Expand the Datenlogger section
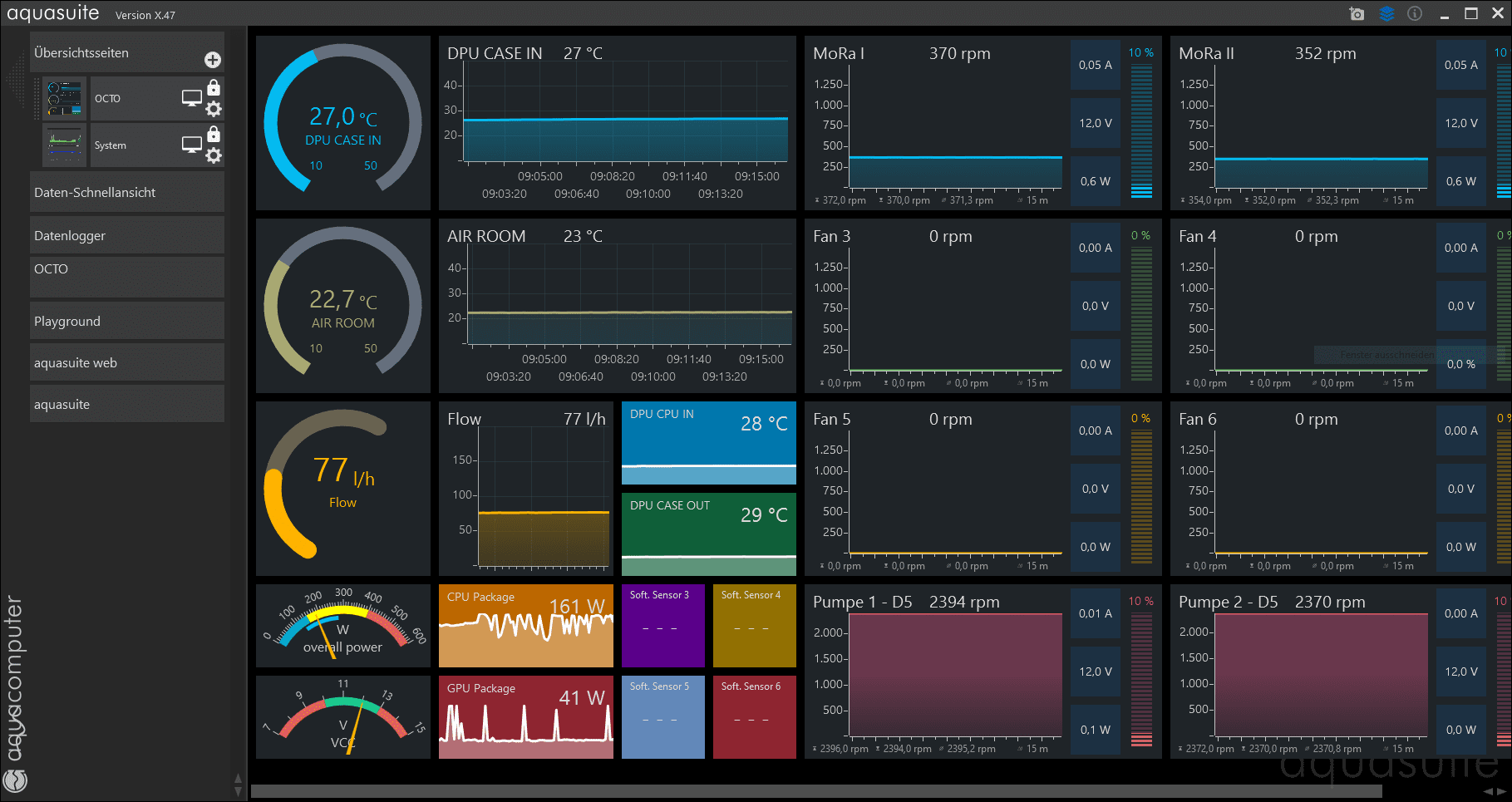The width and height of the screenshot is (1512, 802). (127, 235)
